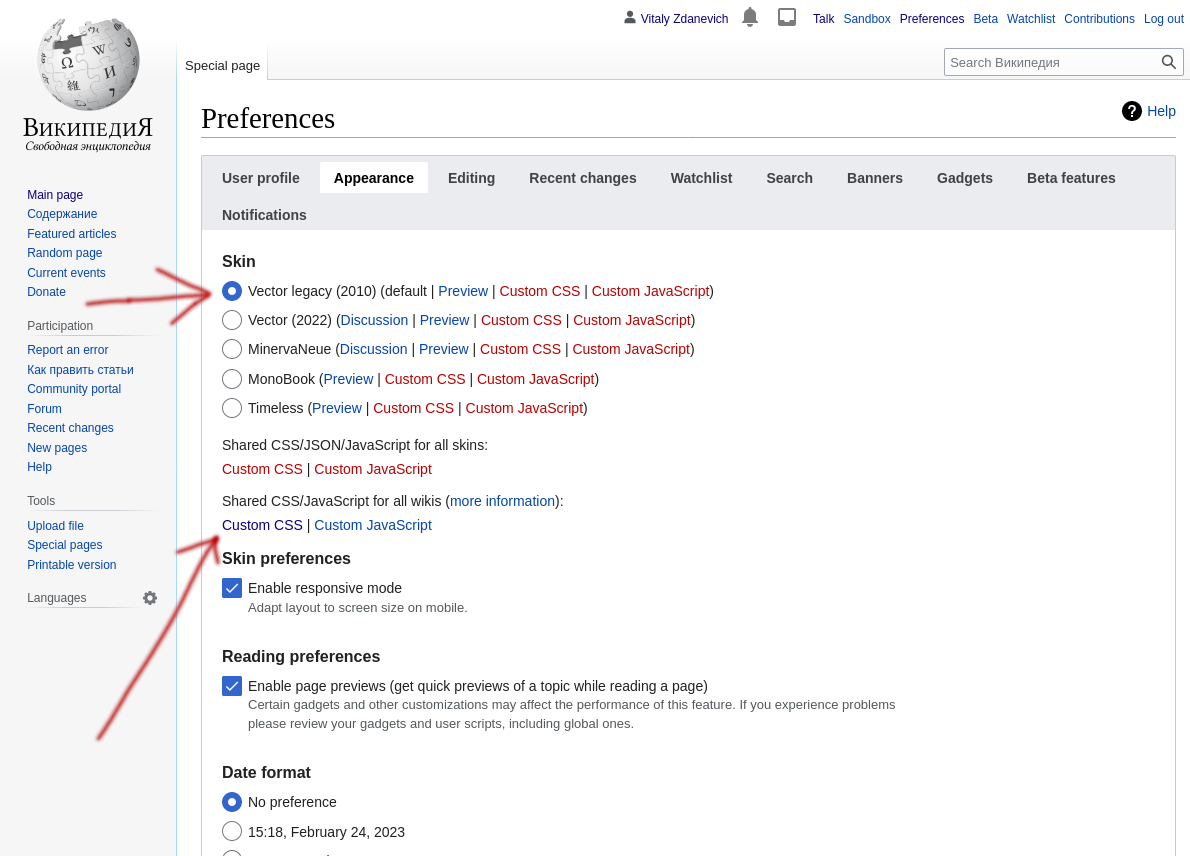Open Содержание in the sidebar
The width and height of the screenshot is (1190, 856).
(62, 214)
